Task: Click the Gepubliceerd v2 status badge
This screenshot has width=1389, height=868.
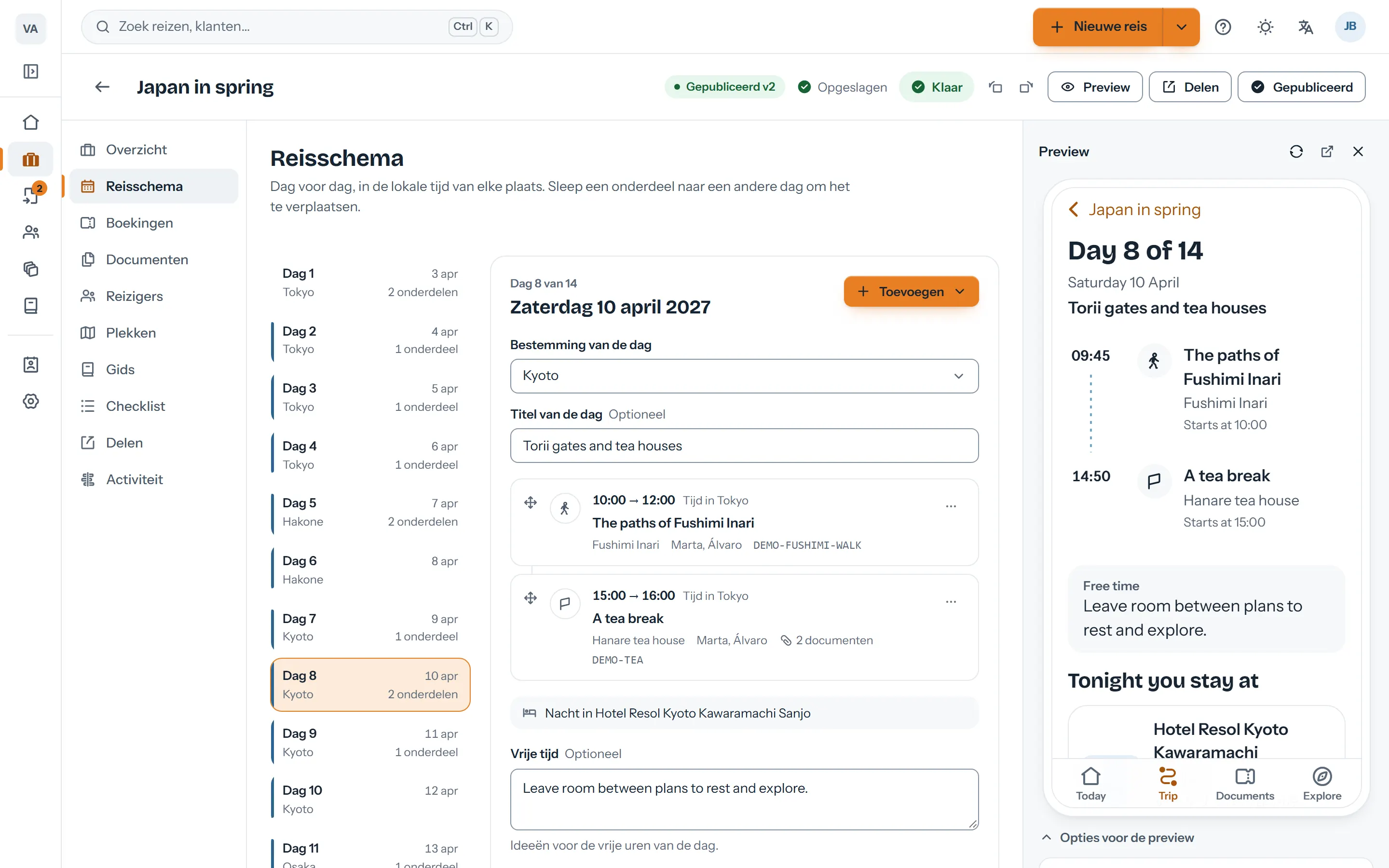Action: [x=724, y=87]
